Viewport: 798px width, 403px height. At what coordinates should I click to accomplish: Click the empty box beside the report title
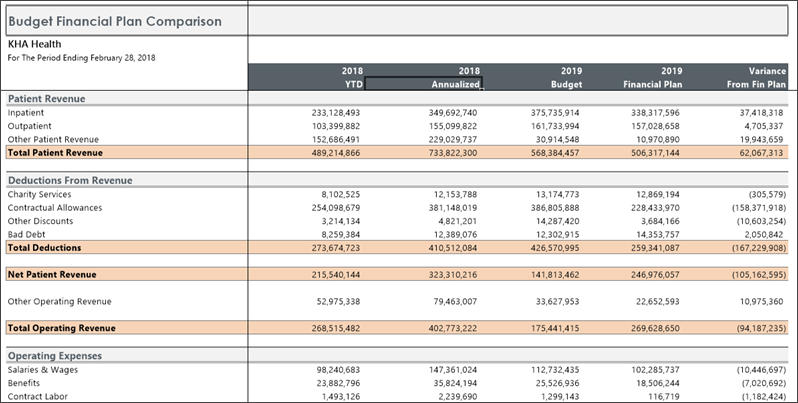point(521,21)
